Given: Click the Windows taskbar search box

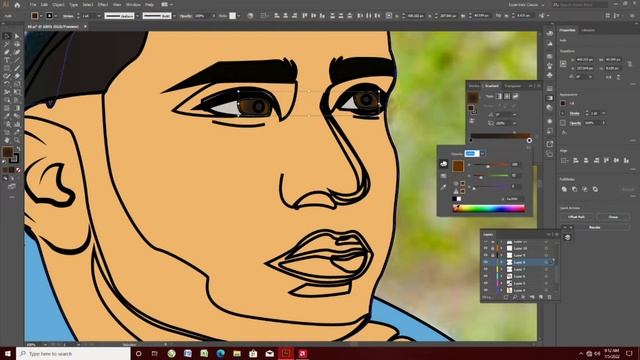Looking at the screenshot, I should click(x=73, y=353).
